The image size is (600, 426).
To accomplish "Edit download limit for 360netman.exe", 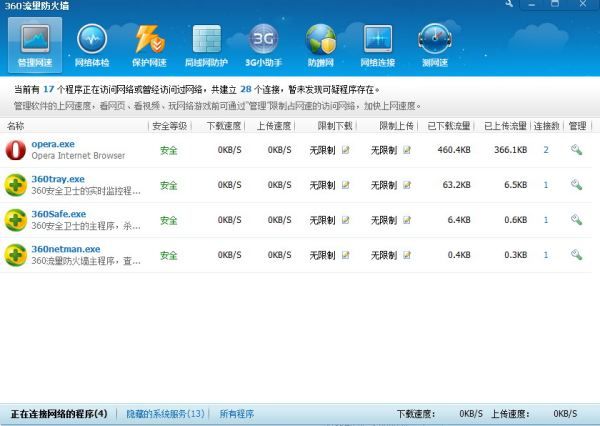I will point(346,255).
